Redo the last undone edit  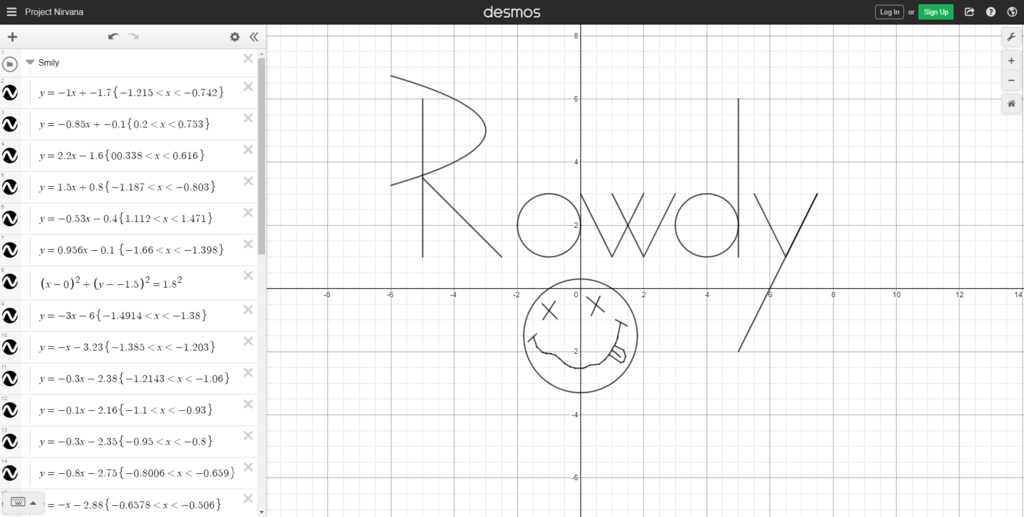[x=133, y=37]
